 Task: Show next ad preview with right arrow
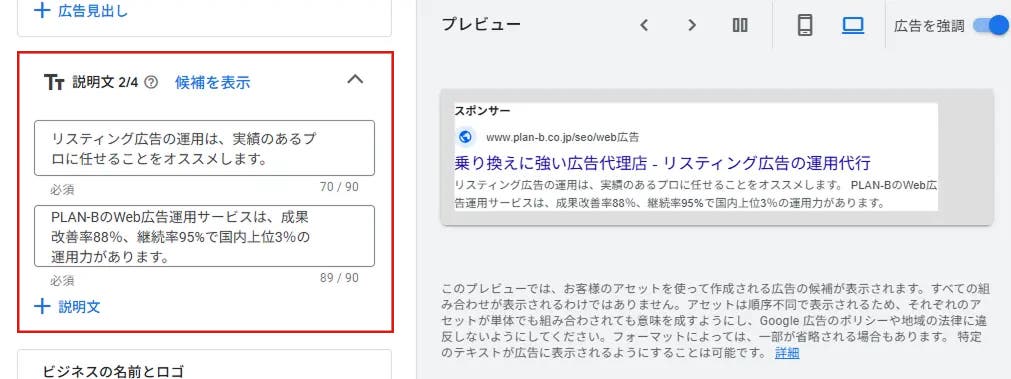coord(692,25)
